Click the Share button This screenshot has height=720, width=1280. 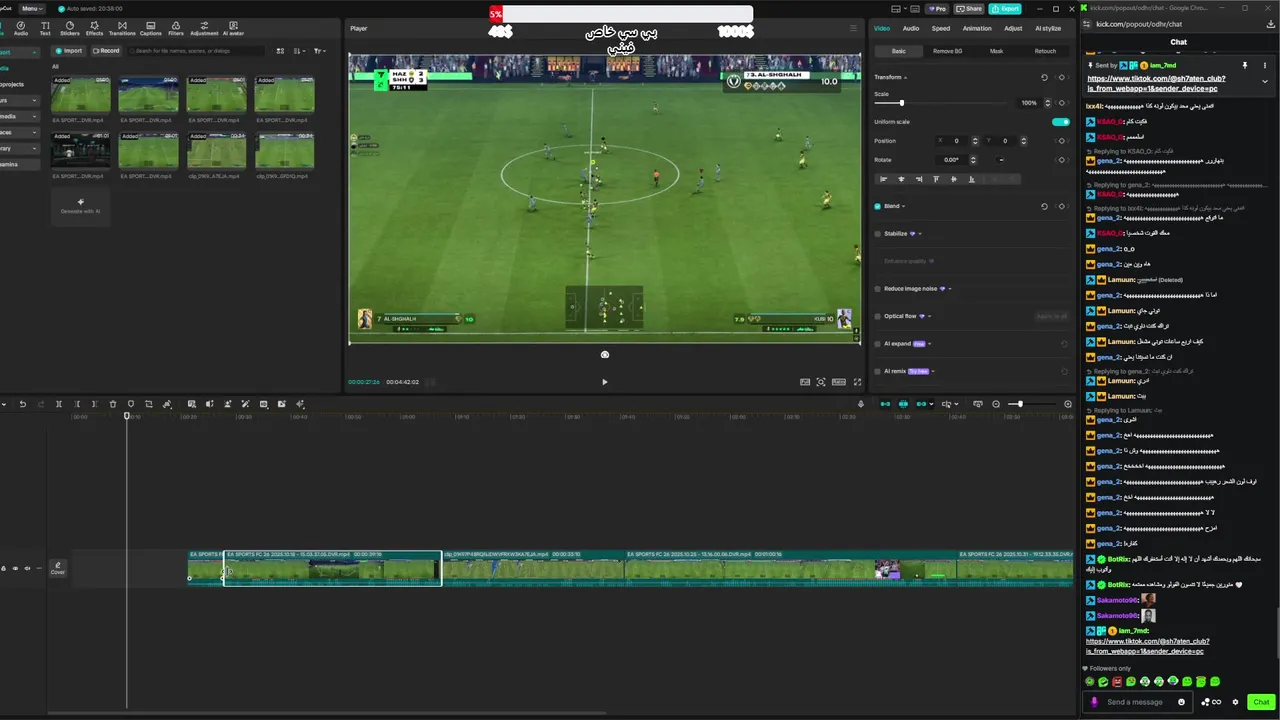click(970, 8)
